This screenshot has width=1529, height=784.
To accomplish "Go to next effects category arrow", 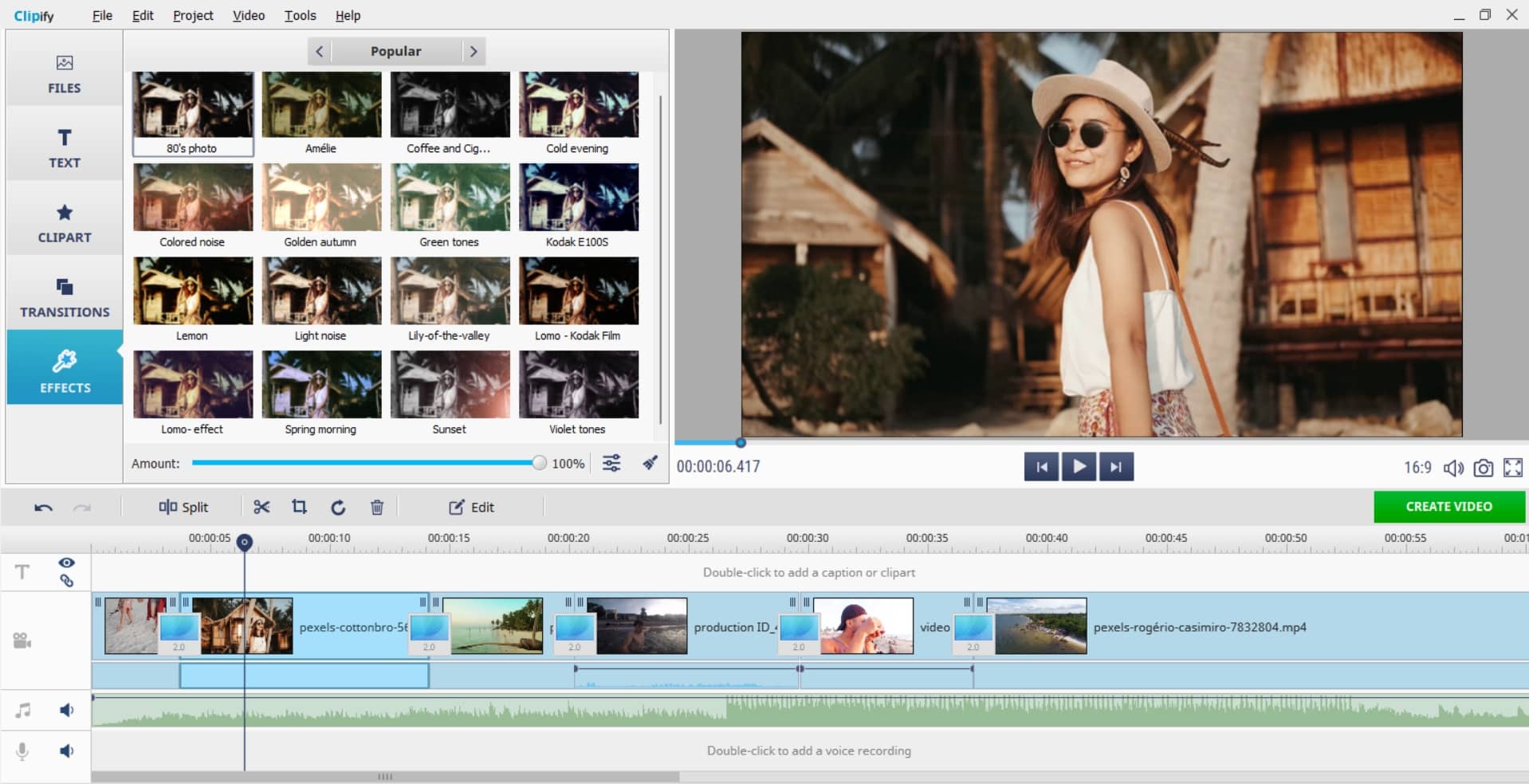I will pyautogui.click(x=474, y=51).
